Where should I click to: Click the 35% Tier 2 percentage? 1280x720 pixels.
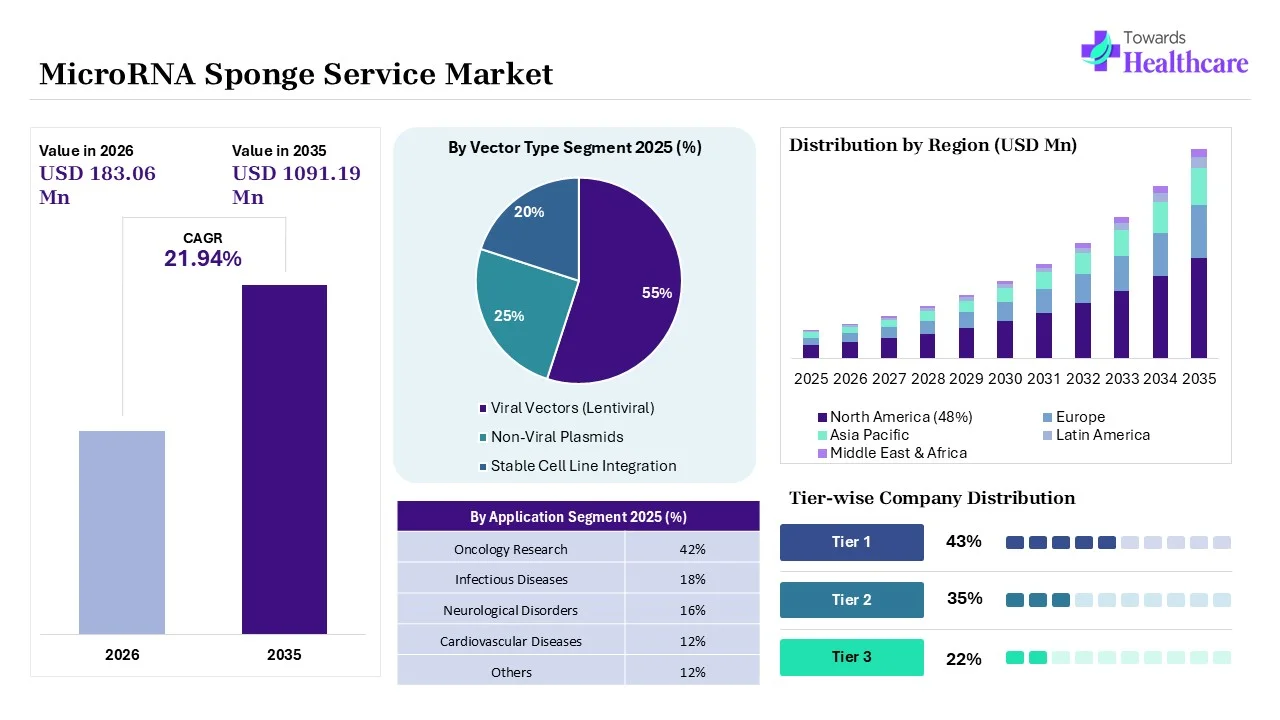click(964, 599)
